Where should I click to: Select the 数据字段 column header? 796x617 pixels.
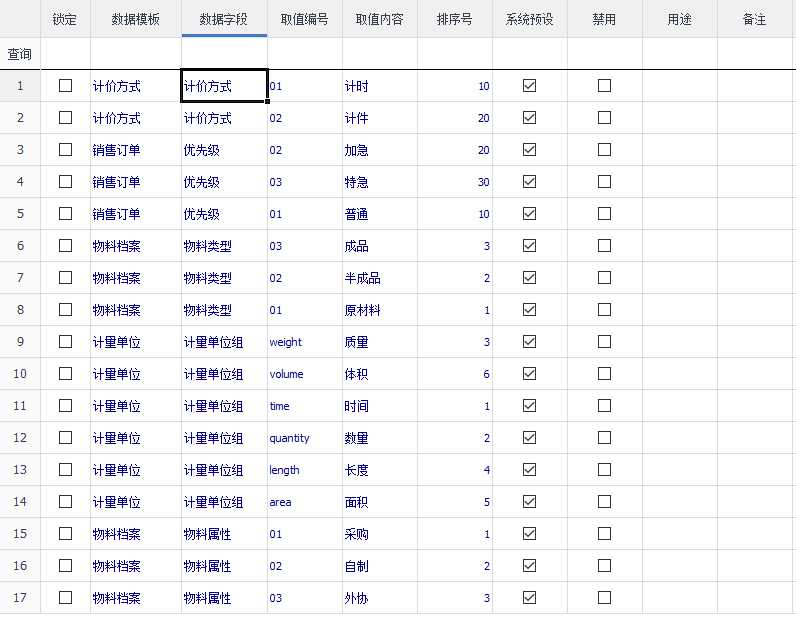point(224,19)
